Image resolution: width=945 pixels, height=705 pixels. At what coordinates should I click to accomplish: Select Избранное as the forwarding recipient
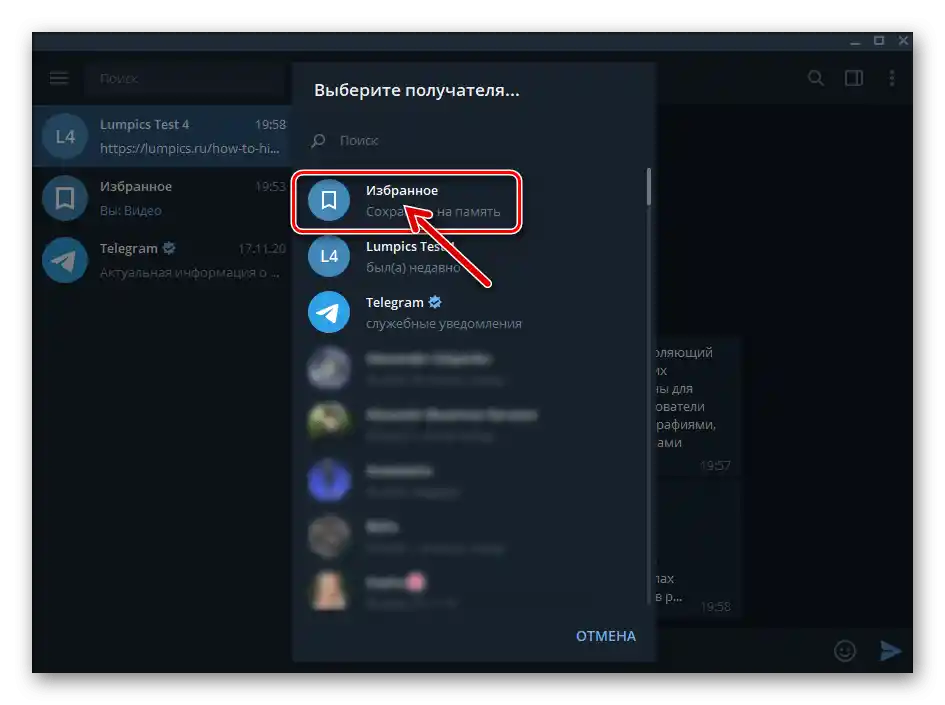(x=420, y=200)
